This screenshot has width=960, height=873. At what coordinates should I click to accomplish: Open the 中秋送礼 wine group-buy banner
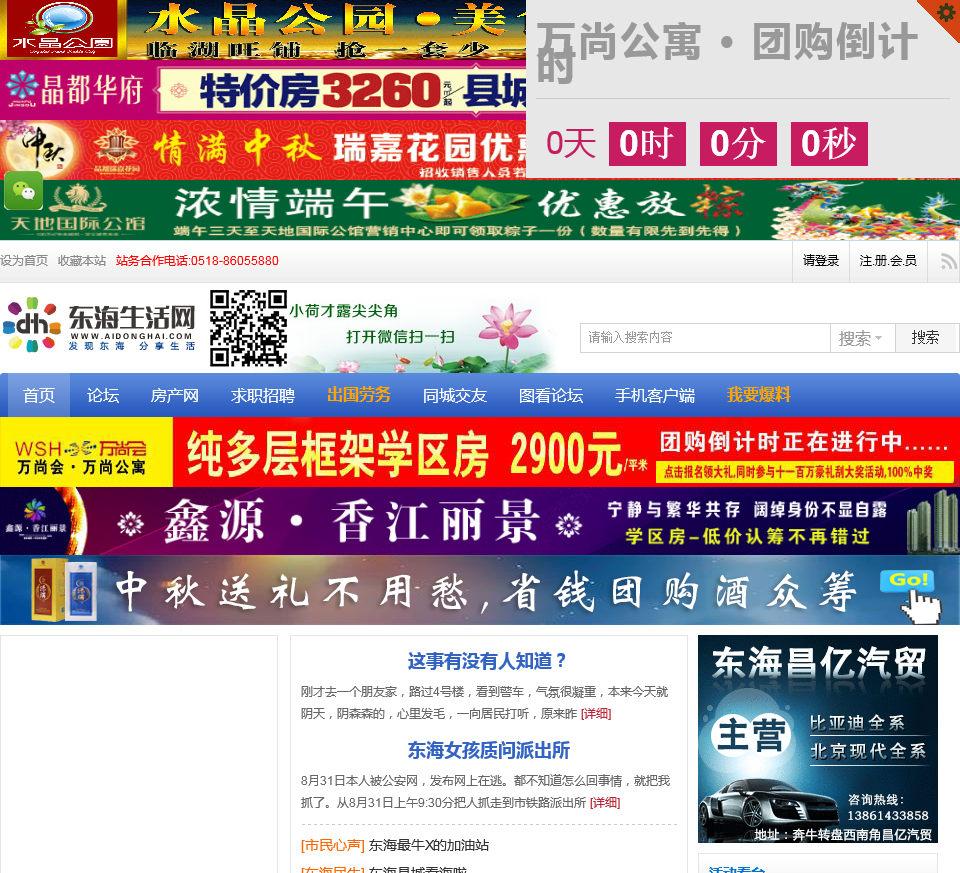480,590
